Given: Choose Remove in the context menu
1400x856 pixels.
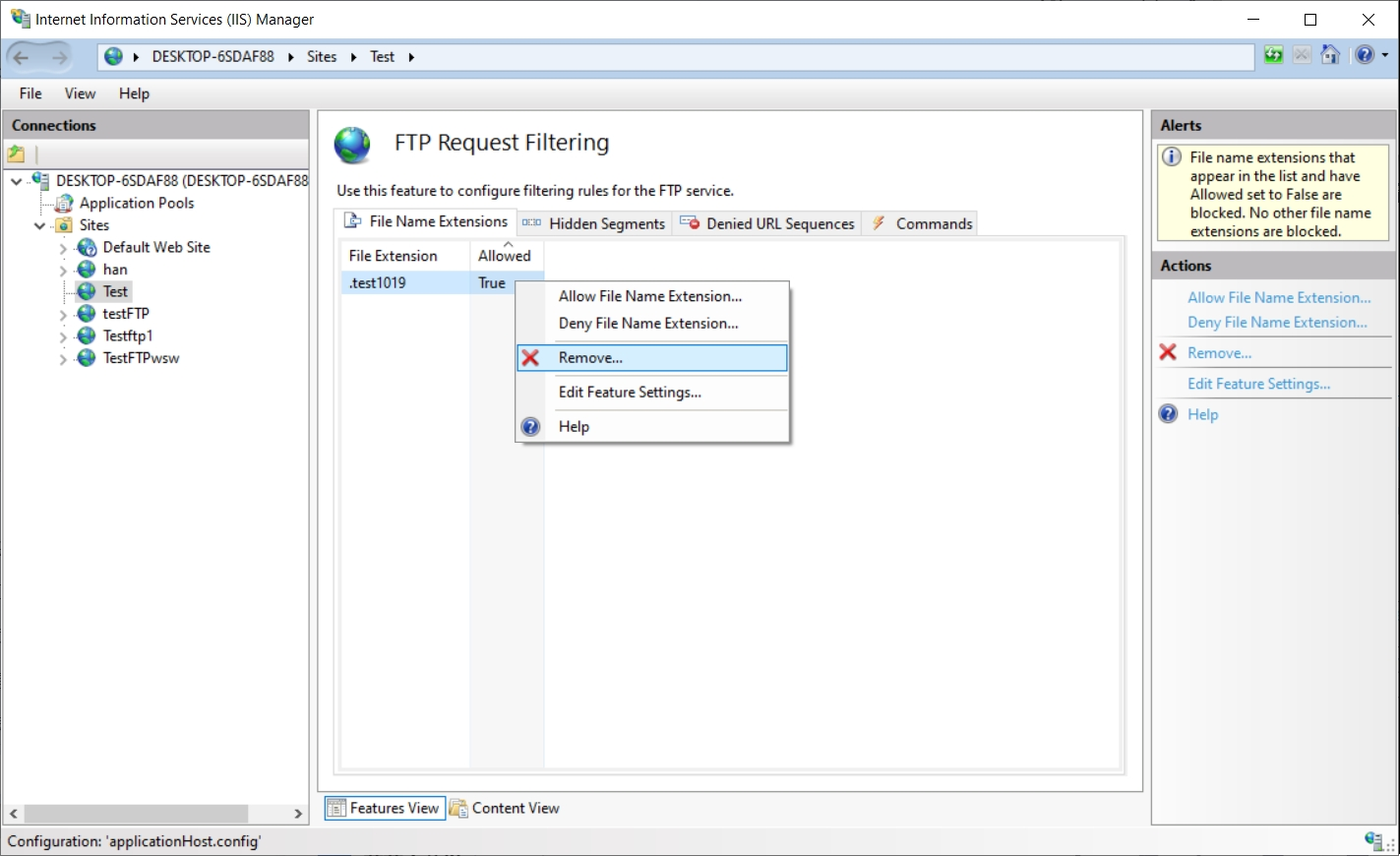Looking at the screenshot, I should (x=651, y=357).
